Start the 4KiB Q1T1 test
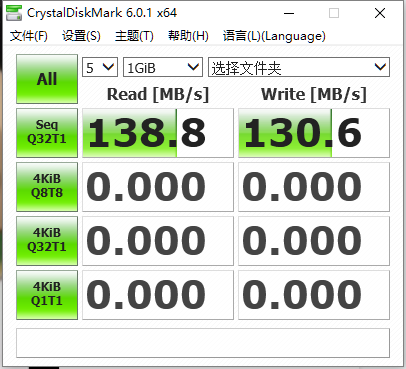 click(47, 295)
